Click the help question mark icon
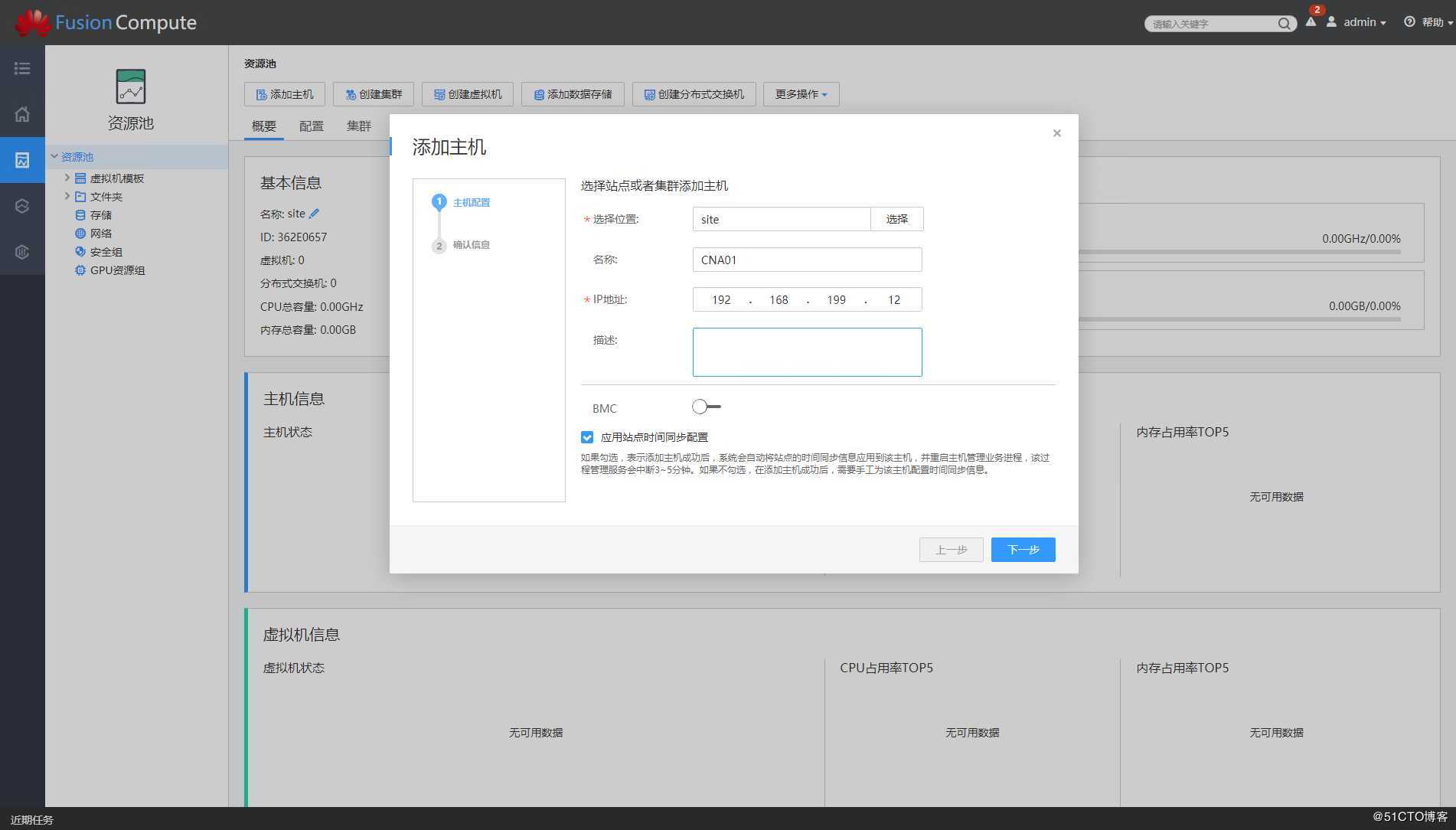 point(1409,21)
